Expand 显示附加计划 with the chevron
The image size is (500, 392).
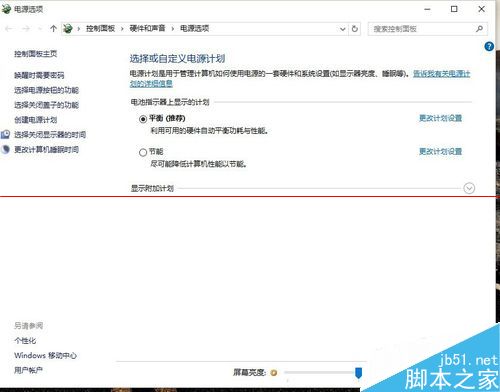(x=469, y=188)
